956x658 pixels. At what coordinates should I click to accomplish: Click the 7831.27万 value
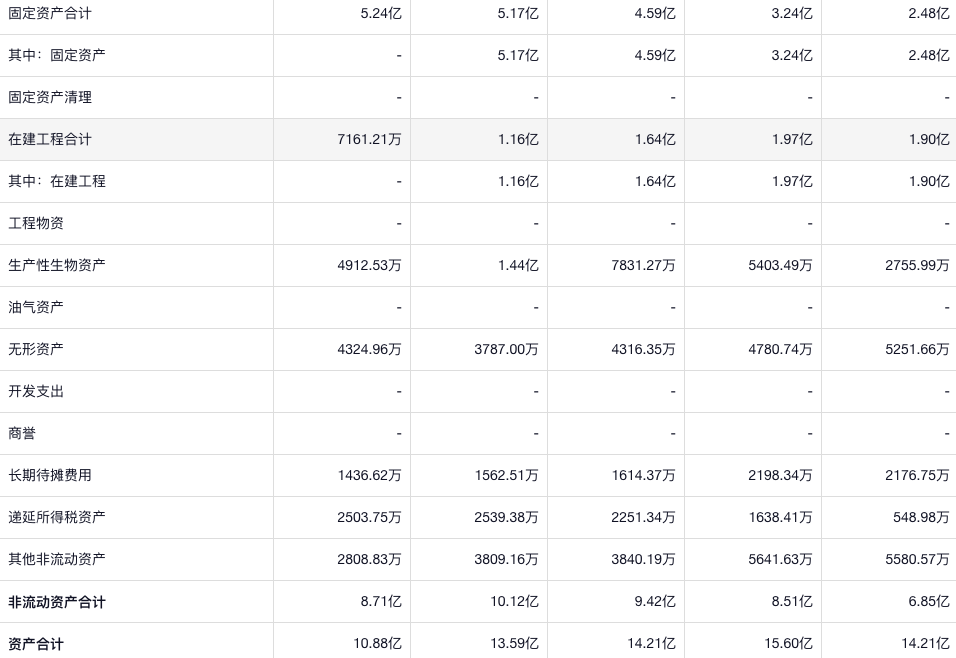coord(643,265)
